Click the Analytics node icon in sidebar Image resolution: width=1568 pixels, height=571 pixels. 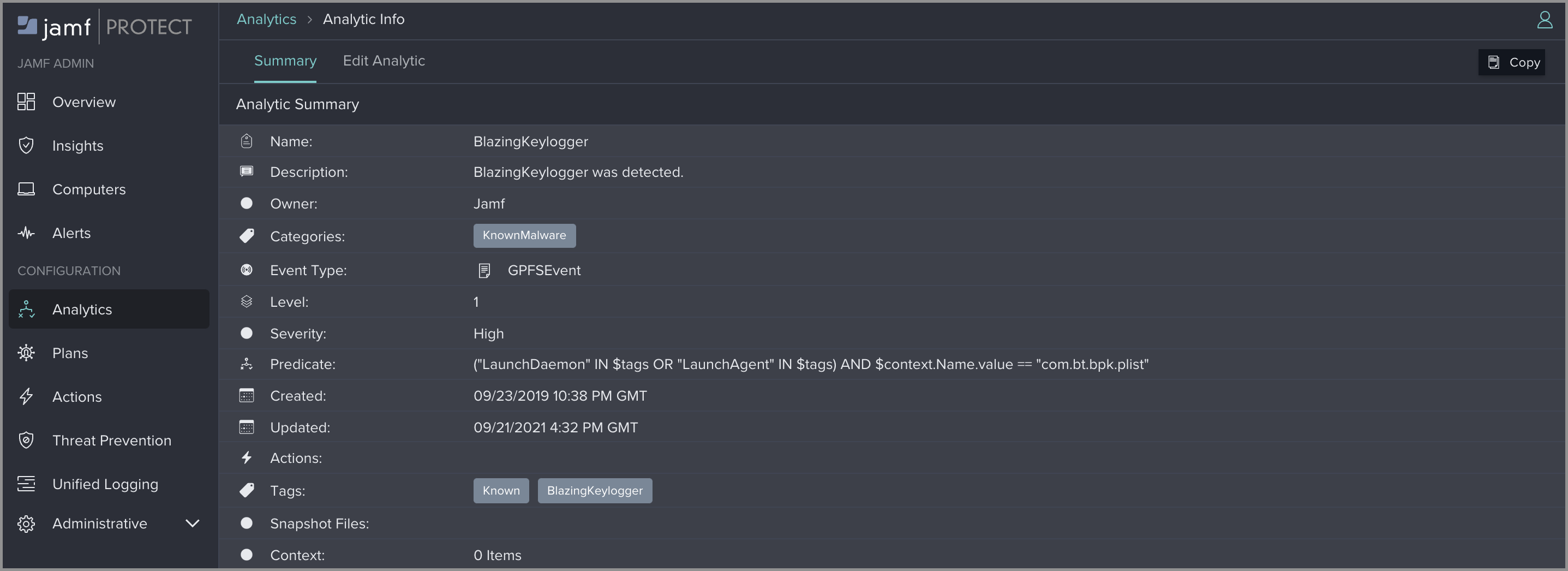26,309
